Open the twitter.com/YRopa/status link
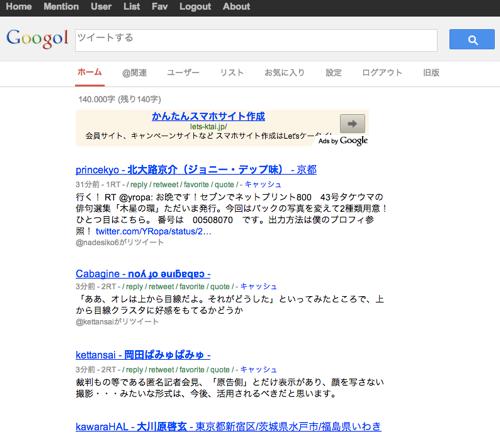 pos(153,231)
